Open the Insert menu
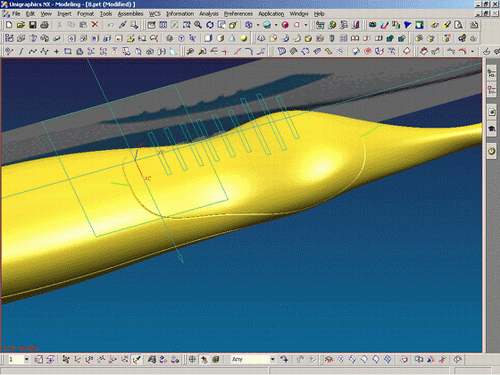 [x=64, y=14]
